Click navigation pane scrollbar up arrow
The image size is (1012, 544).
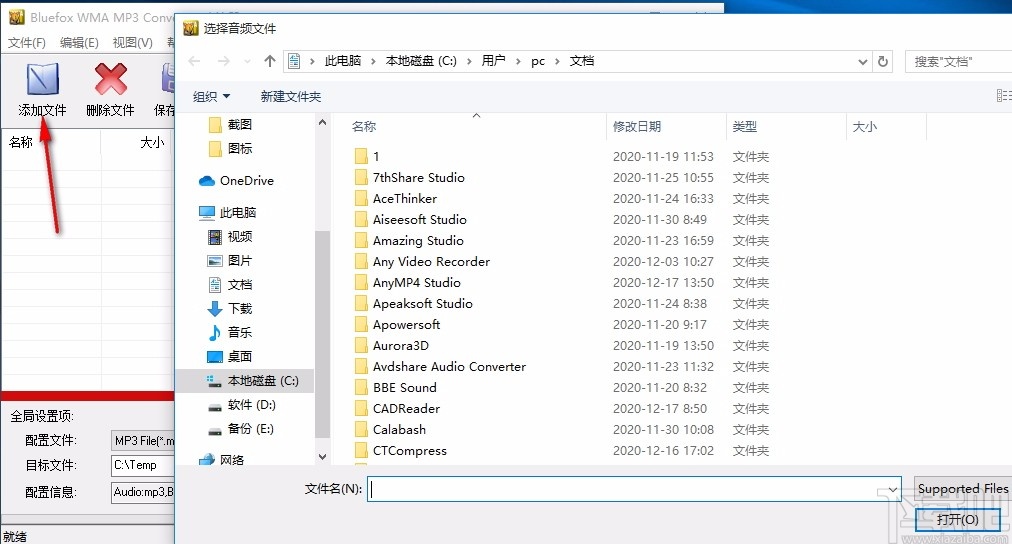322,122
